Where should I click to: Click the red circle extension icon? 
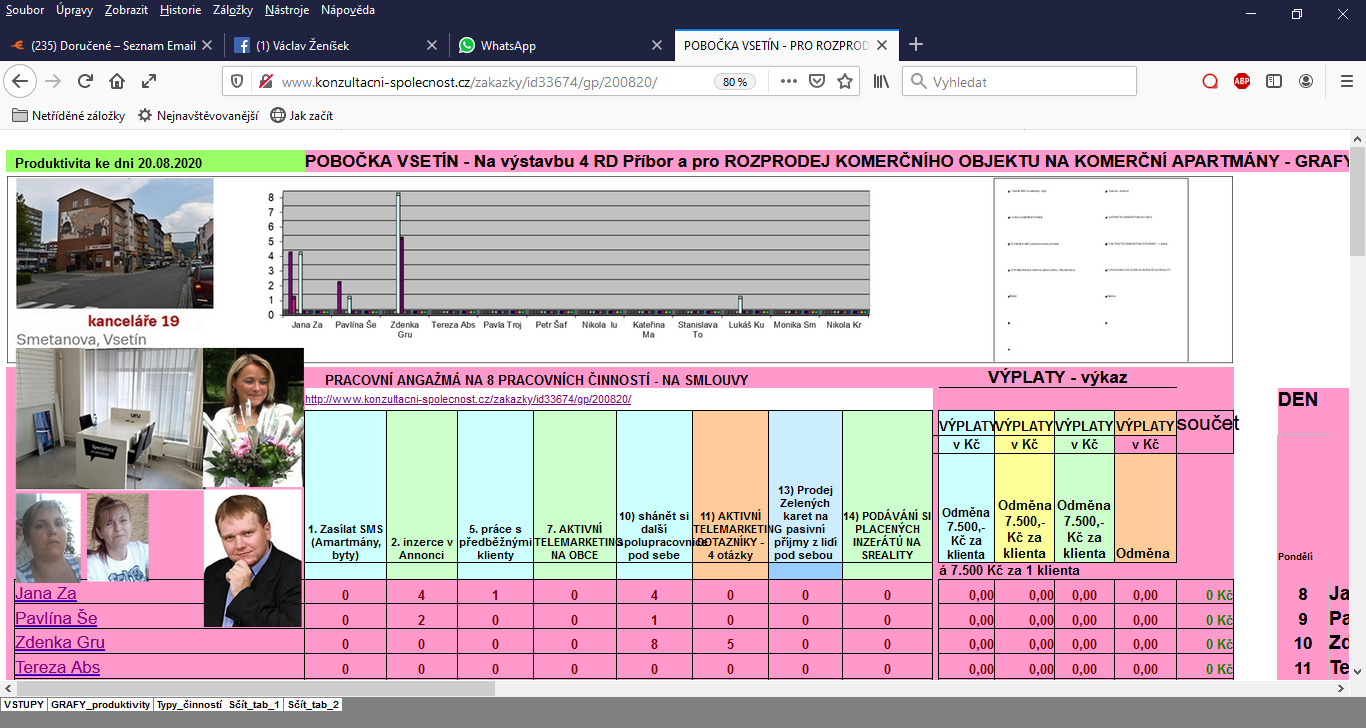point(1210,81)
